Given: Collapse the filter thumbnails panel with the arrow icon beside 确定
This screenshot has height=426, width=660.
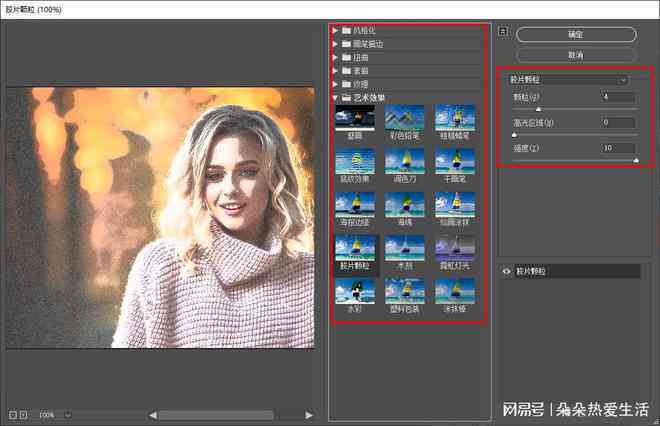Looking at the screenshot, I should point(503,31).
